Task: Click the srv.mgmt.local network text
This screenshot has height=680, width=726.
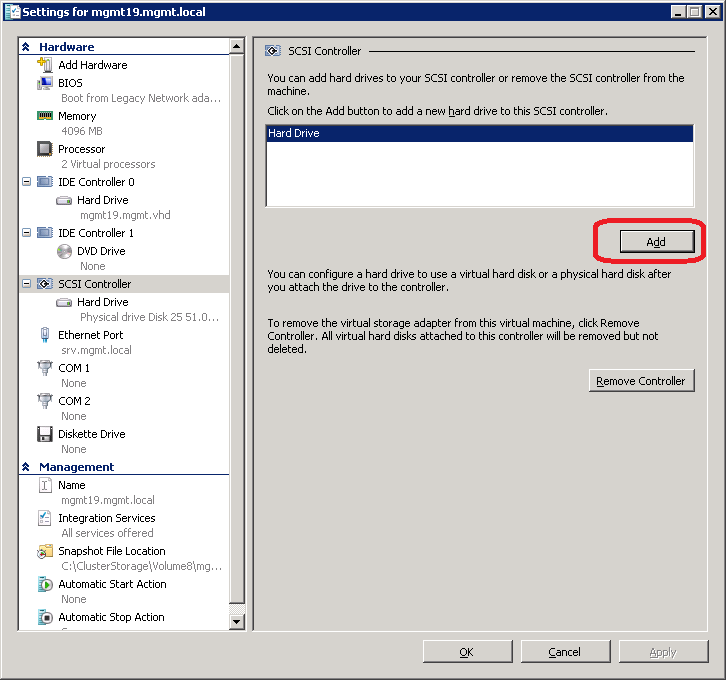Action: click(97, 350)
